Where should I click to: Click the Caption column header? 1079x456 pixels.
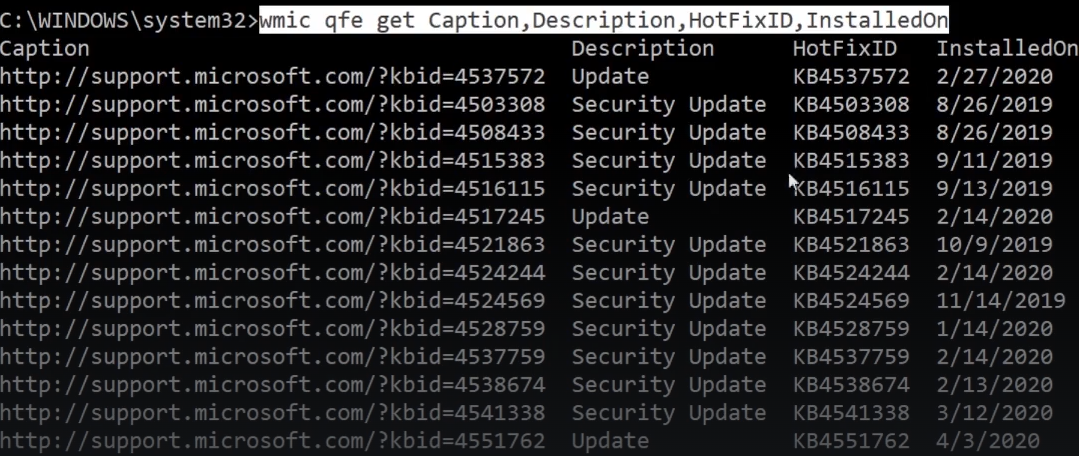pyautogui.click(x=45, y=48)
